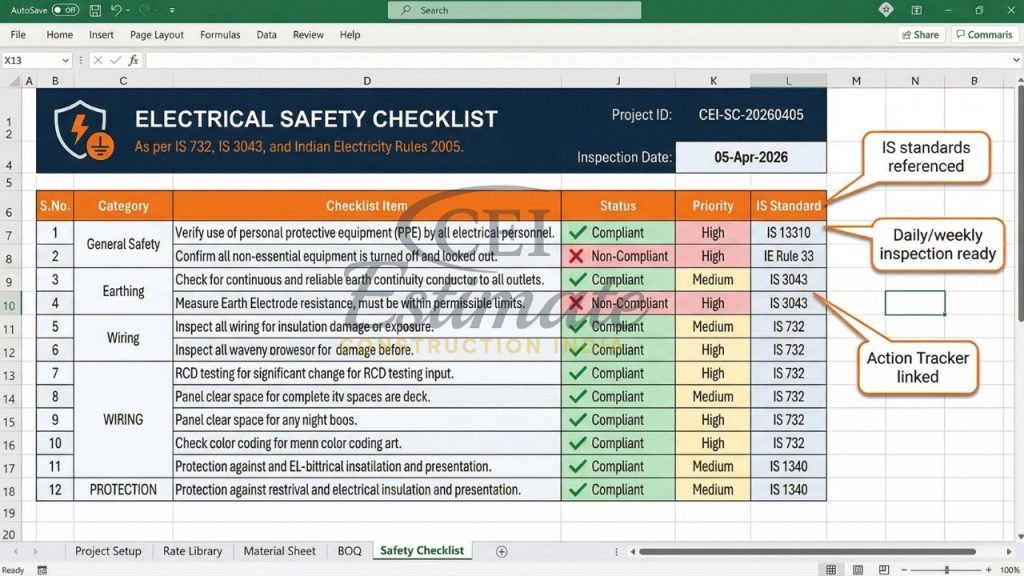1024x576 pixels.
Task: Click the diamond premium icon in title bar
Action: 886,10
